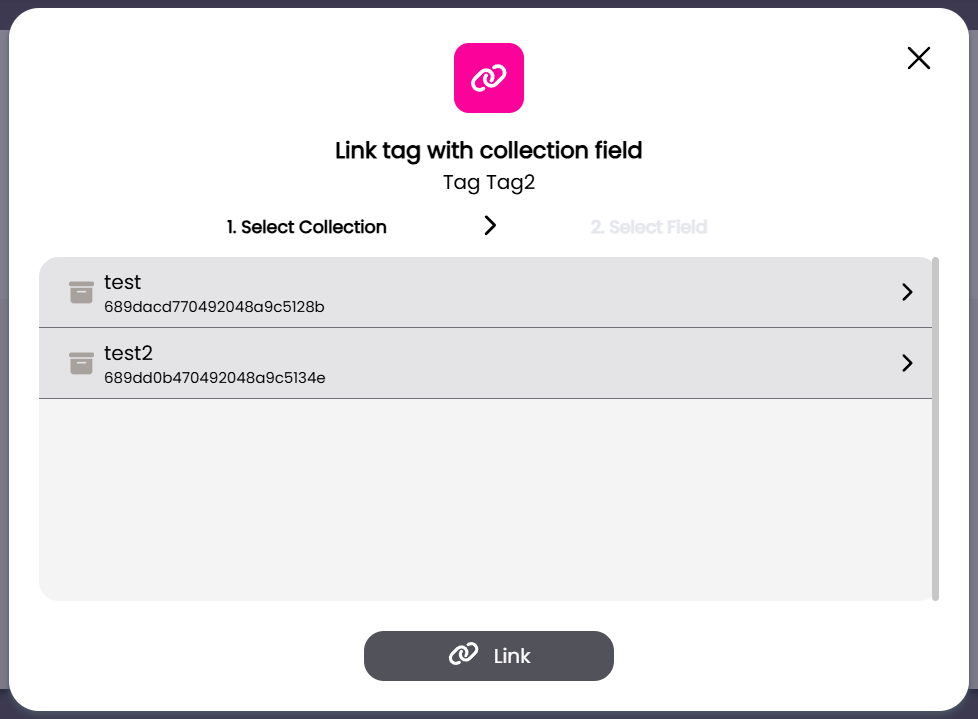Select the collection named test
This screenshot has height=719, width=978.
[x=123, y=283]
